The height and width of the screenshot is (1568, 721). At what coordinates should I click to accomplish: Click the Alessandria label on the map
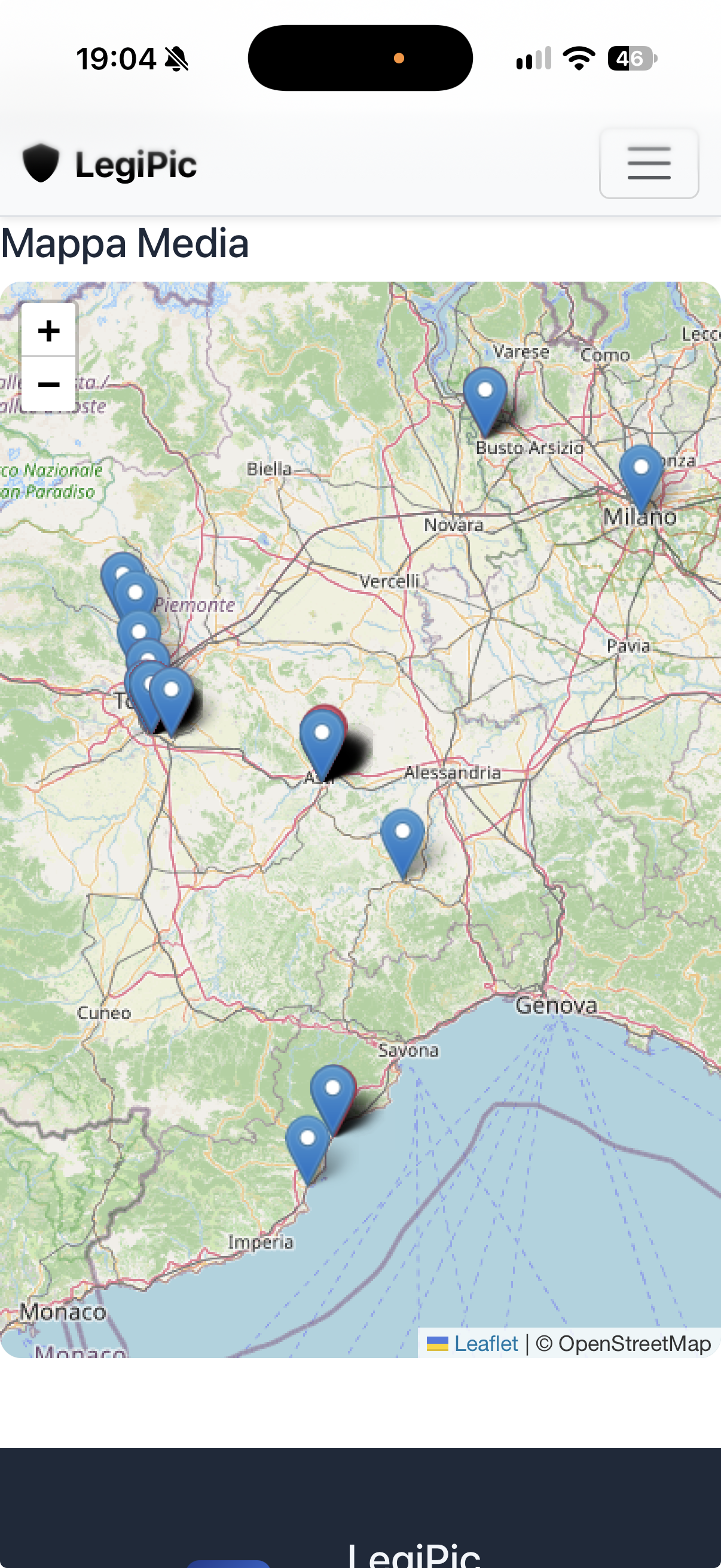click(453, 773)
